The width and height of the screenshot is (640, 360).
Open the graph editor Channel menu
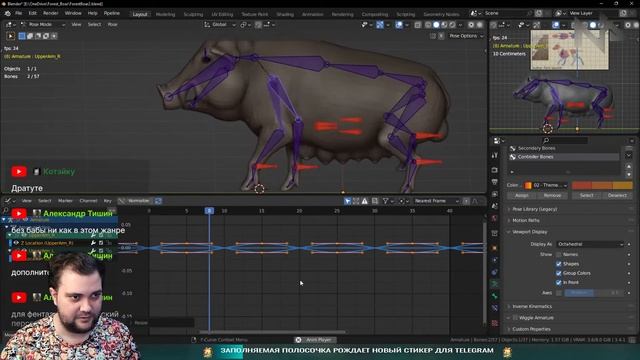[x=88, y=201]
